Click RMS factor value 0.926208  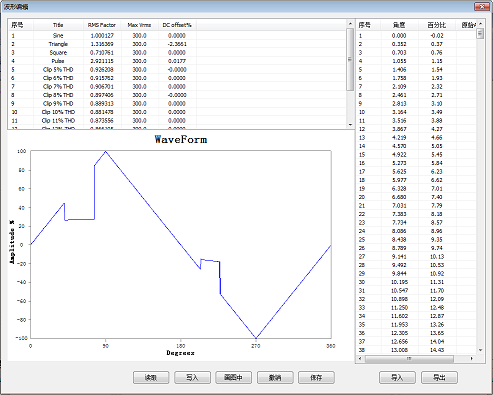click(x=102, y=69)
